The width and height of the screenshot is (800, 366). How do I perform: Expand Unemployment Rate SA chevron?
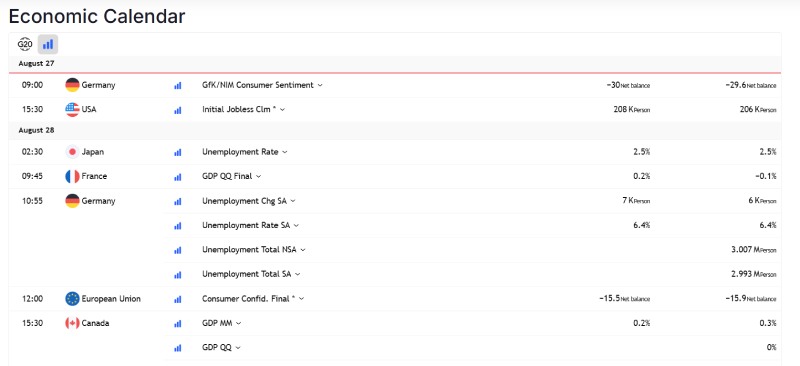coord(296,225)
